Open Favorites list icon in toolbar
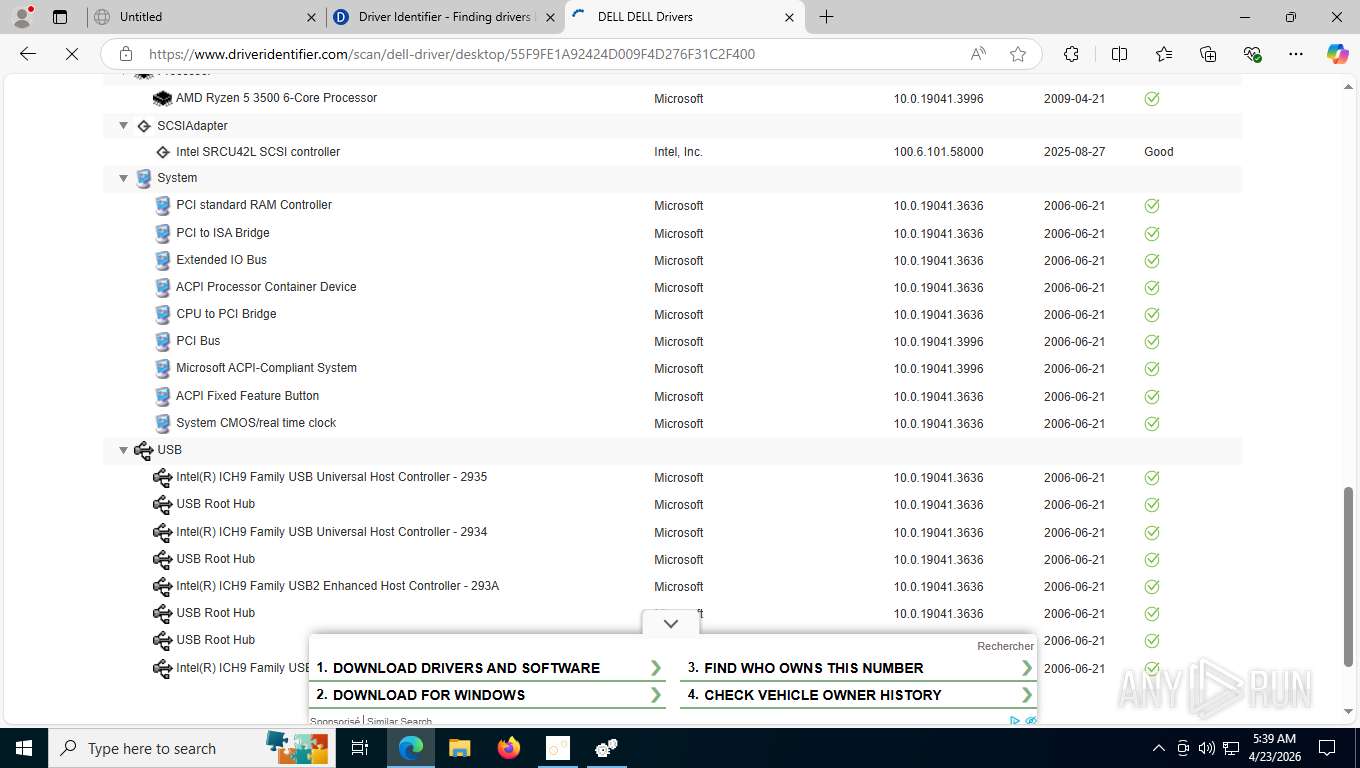The width and height of the screenshot is (1360, 768). (1164, 54)
